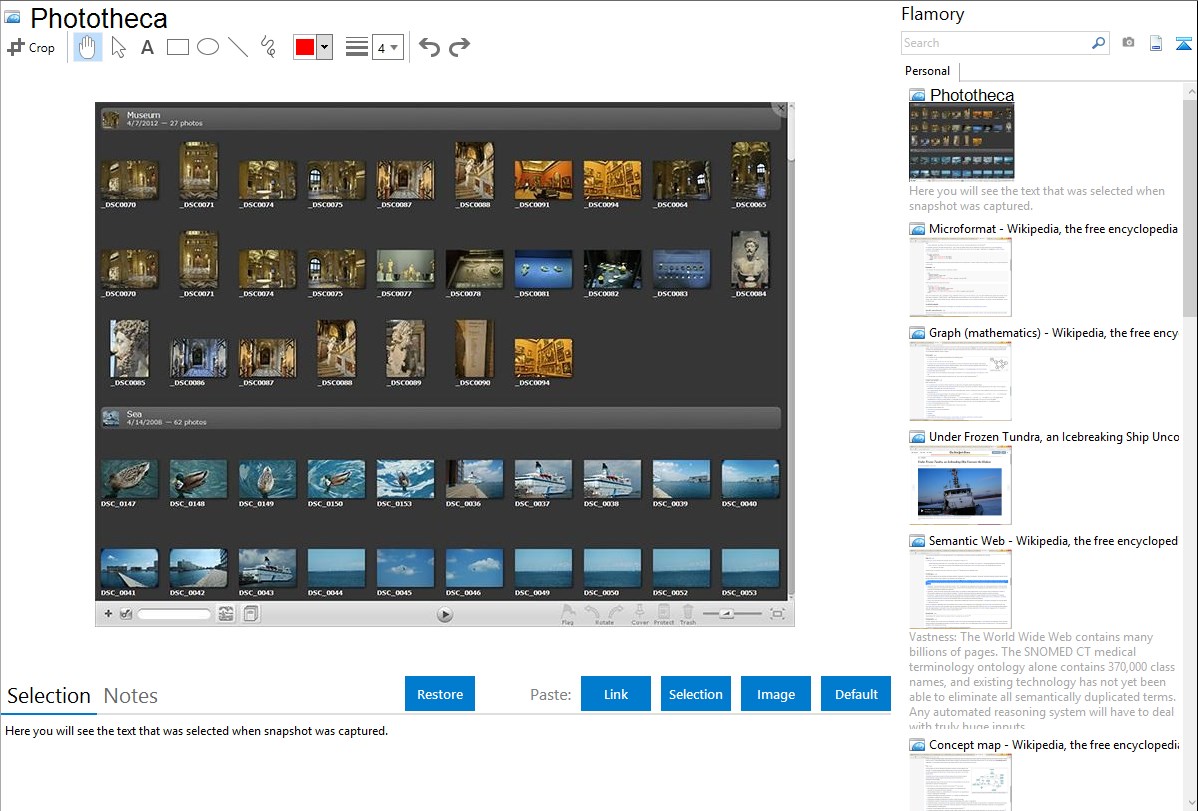Click the Paste Selection button
The image size is (1198, 811).
click(696, 694)
